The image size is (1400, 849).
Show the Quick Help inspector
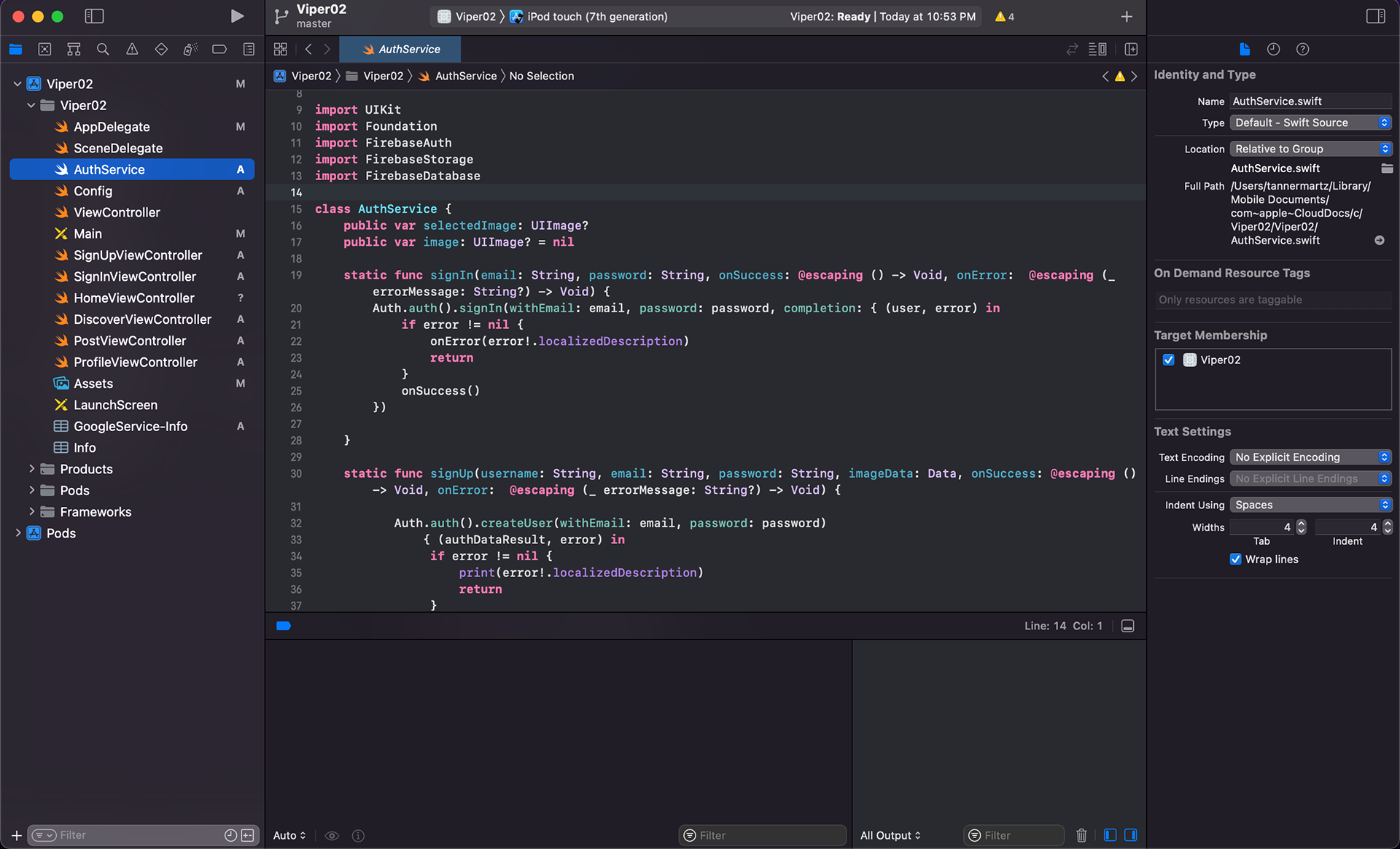pyautogui.click(x=1302, y=49)
